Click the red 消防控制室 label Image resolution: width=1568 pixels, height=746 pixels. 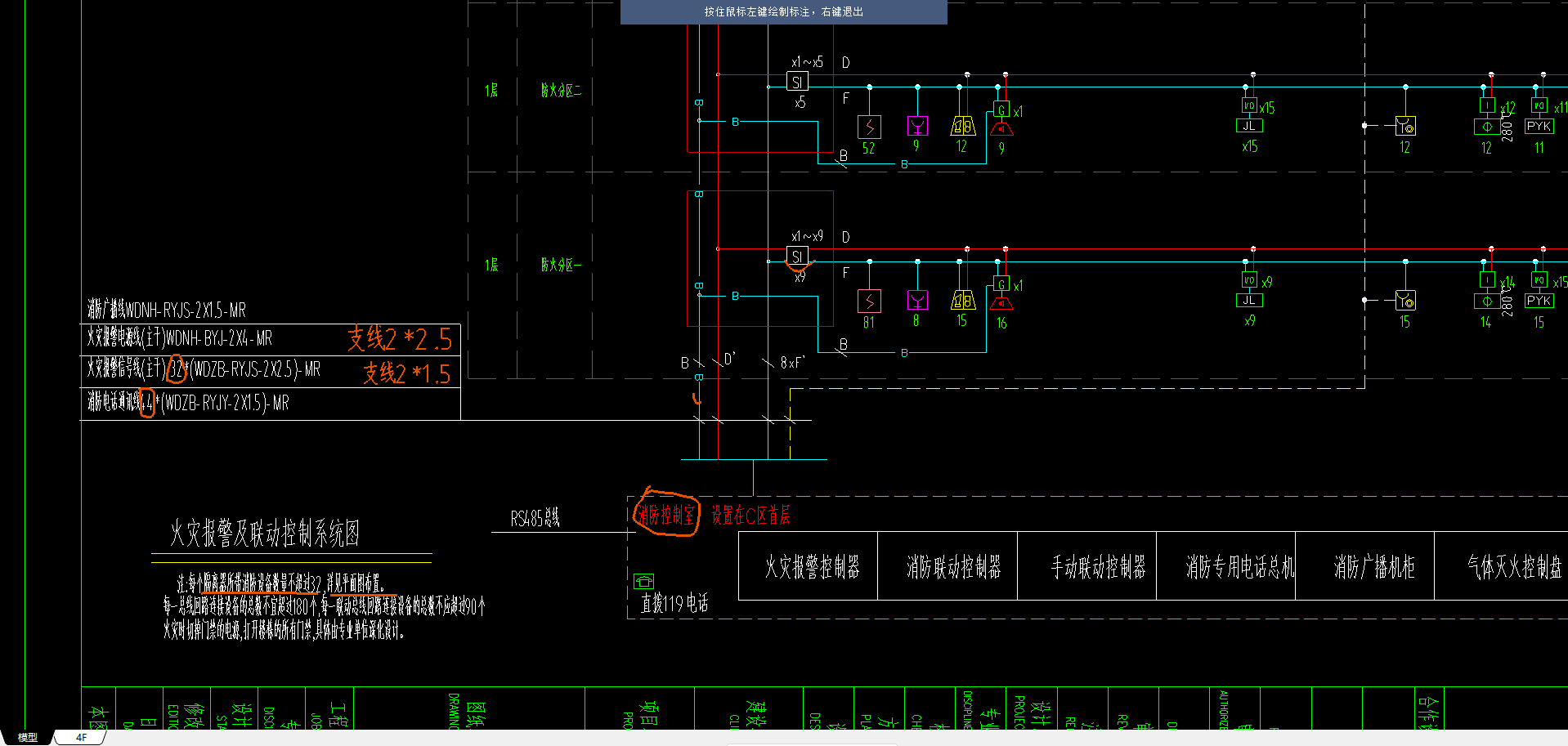666,515
